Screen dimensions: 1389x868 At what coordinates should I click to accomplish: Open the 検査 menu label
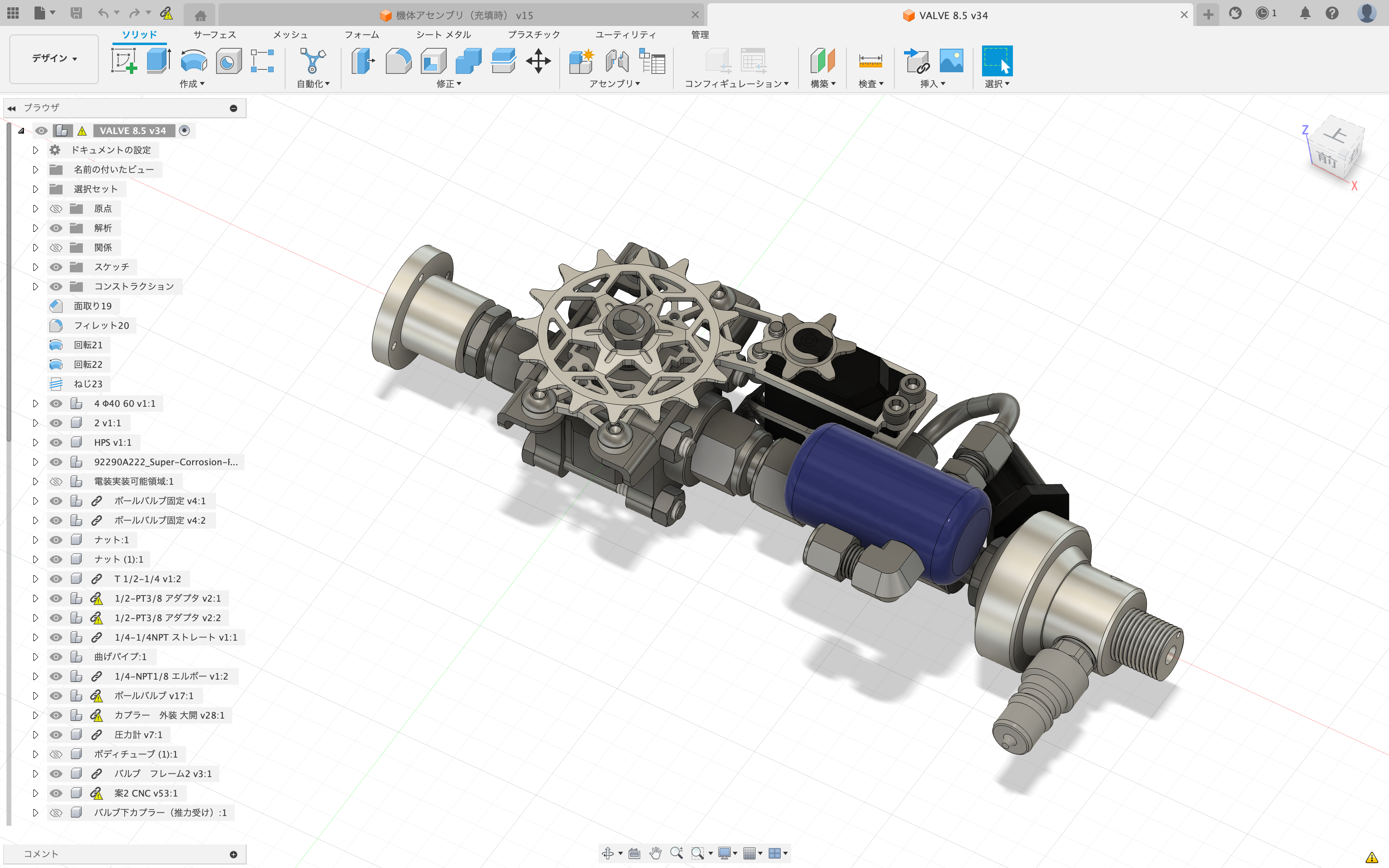[870, 84]
